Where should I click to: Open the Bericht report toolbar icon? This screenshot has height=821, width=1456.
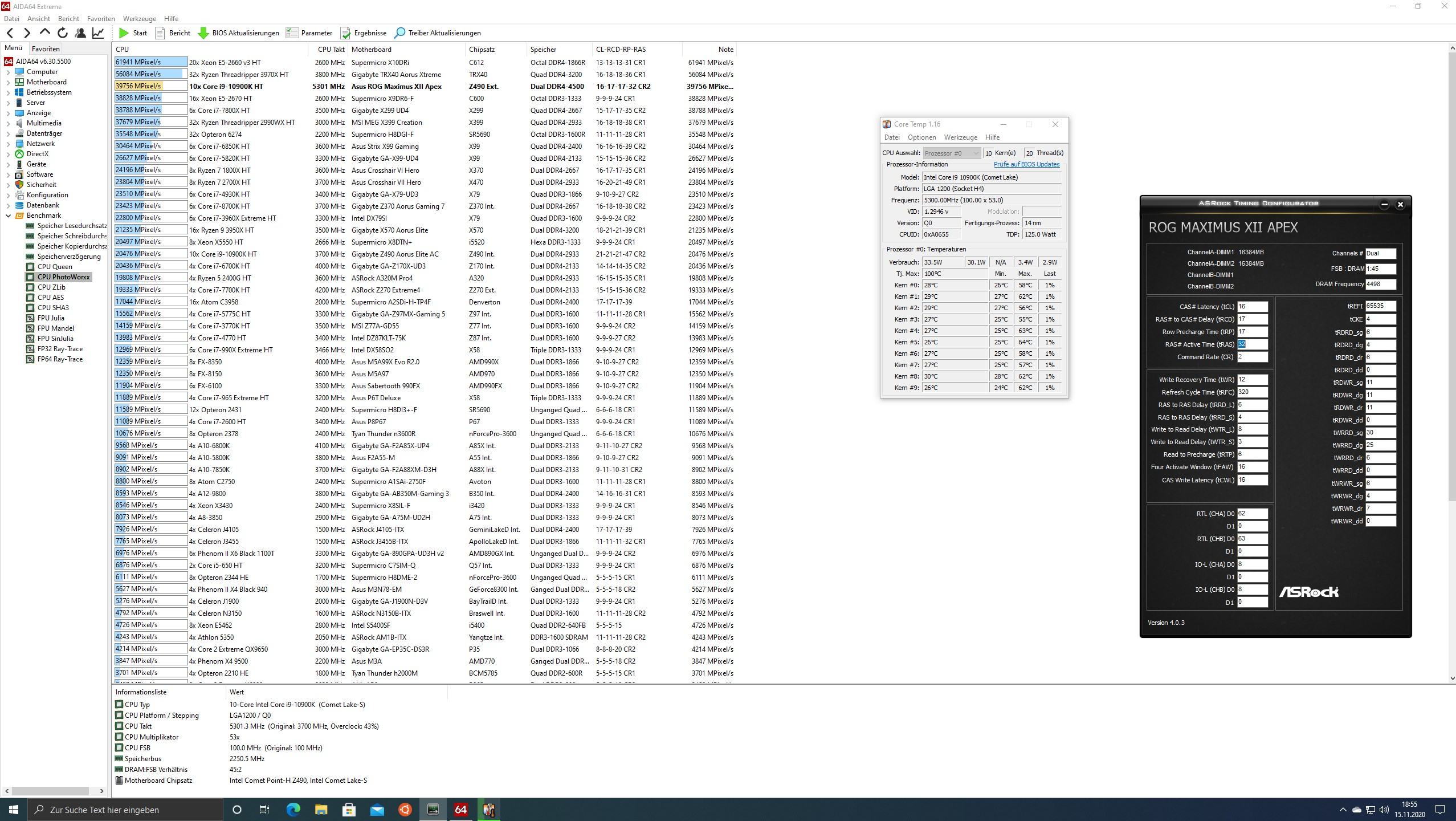tap(160, 33)
